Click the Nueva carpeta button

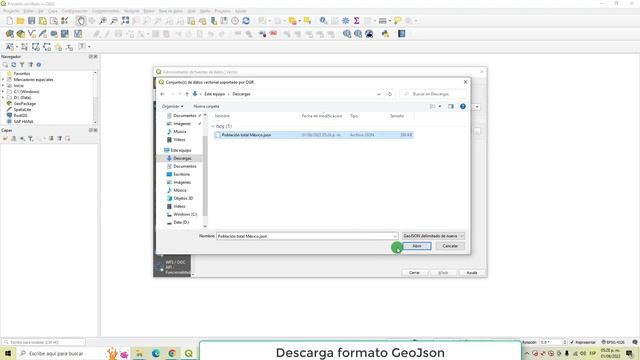[206, 107]
